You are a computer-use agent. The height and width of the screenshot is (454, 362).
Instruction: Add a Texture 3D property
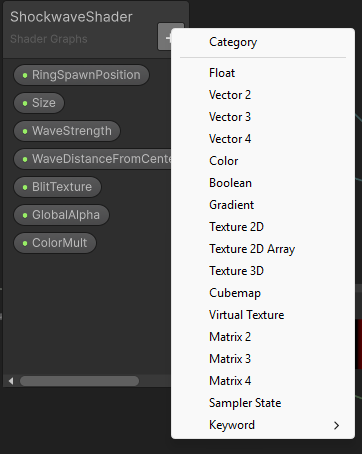pos(263,271)
